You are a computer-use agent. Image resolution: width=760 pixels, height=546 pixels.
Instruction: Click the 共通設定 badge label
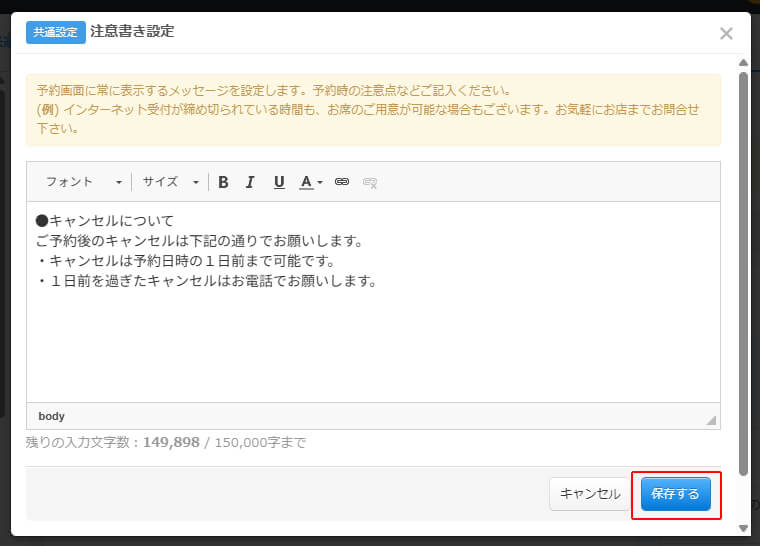56,32
